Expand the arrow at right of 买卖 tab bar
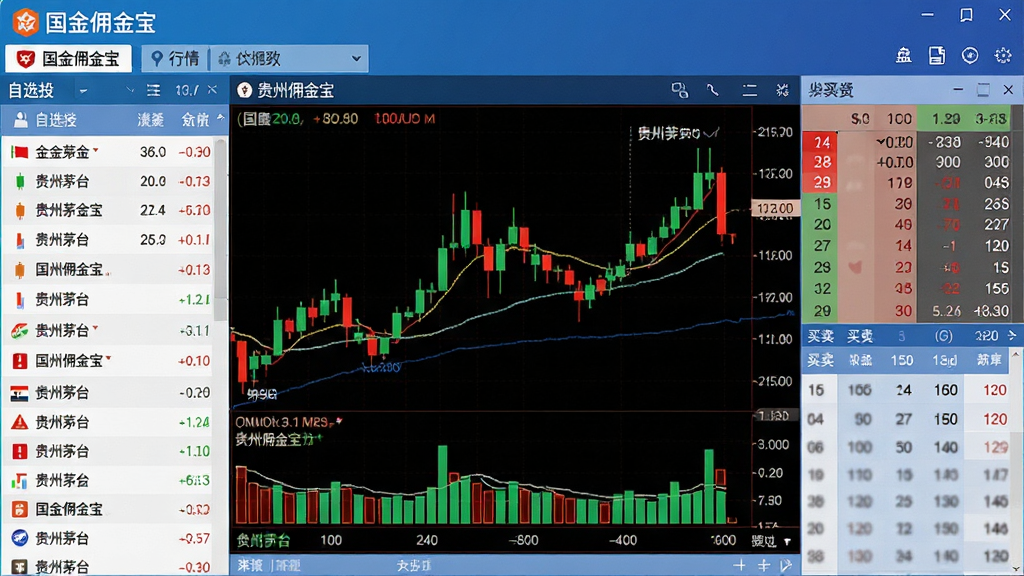This screenshot has height=576, width=1024. click(x=1012, y=336)
